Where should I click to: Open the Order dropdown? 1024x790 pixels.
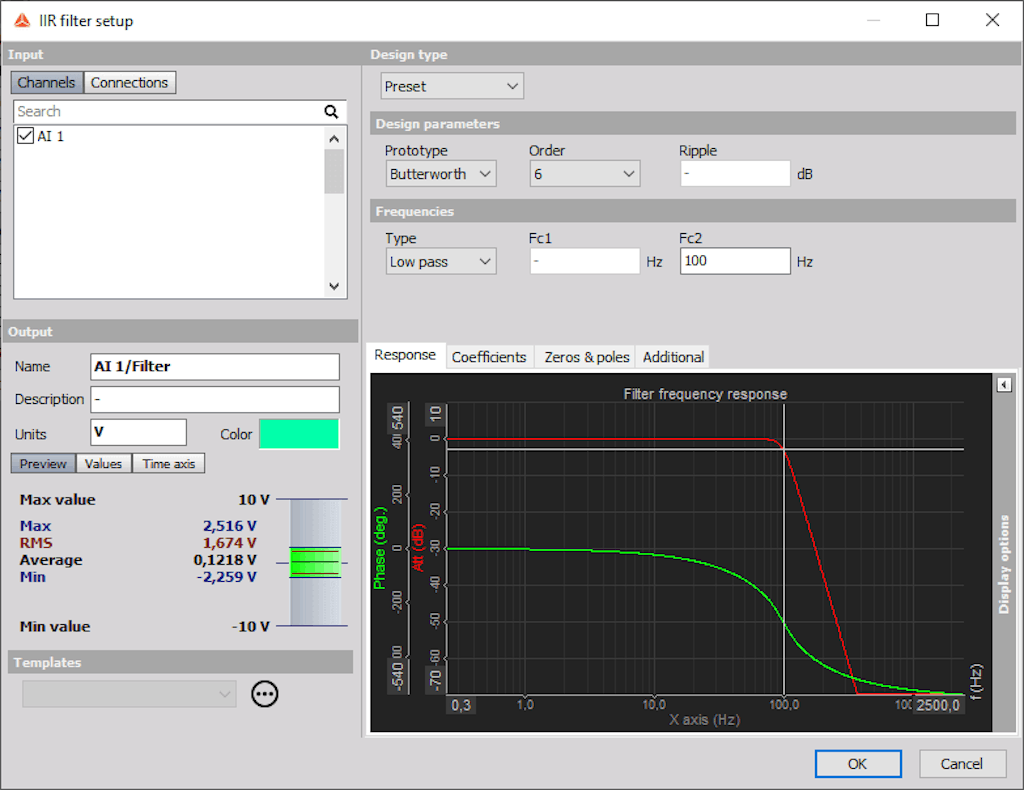tap(584, 174)
